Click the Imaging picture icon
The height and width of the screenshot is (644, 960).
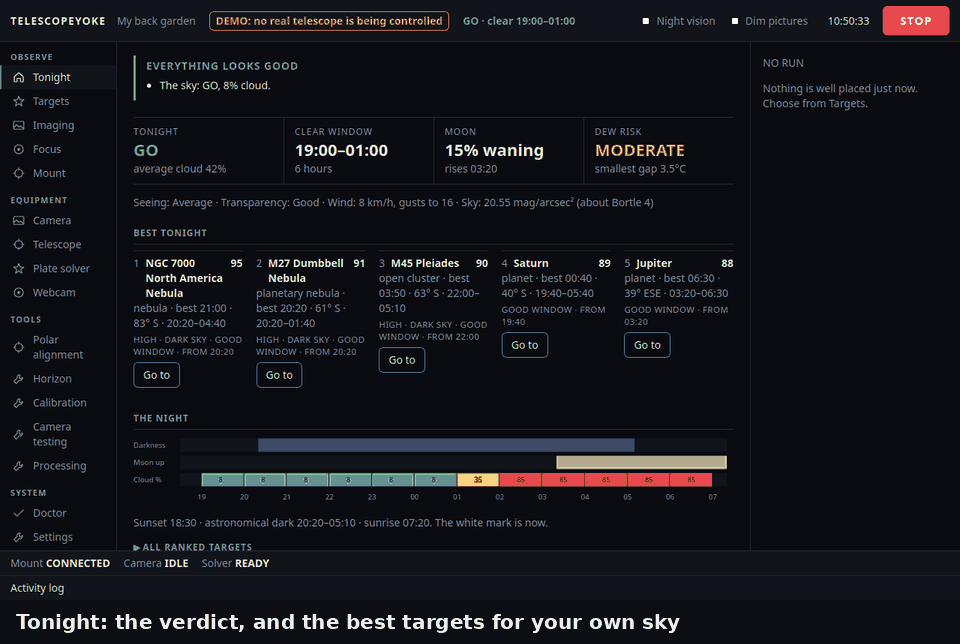pyautogui.click(x=19, y=125)
